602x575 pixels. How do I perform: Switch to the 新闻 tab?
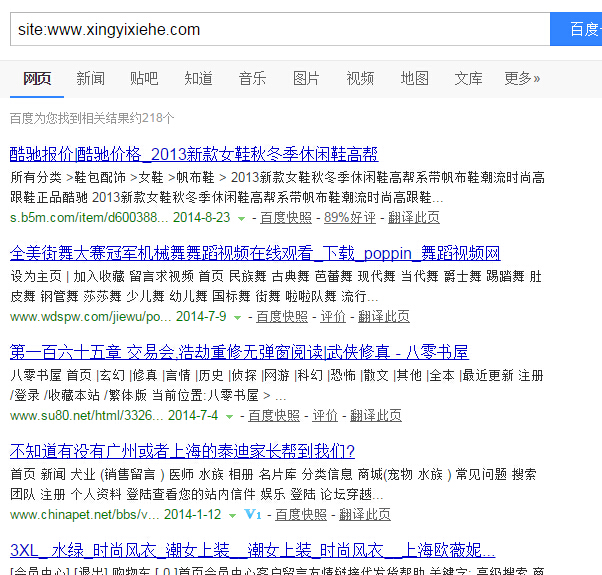pos(90,79)
